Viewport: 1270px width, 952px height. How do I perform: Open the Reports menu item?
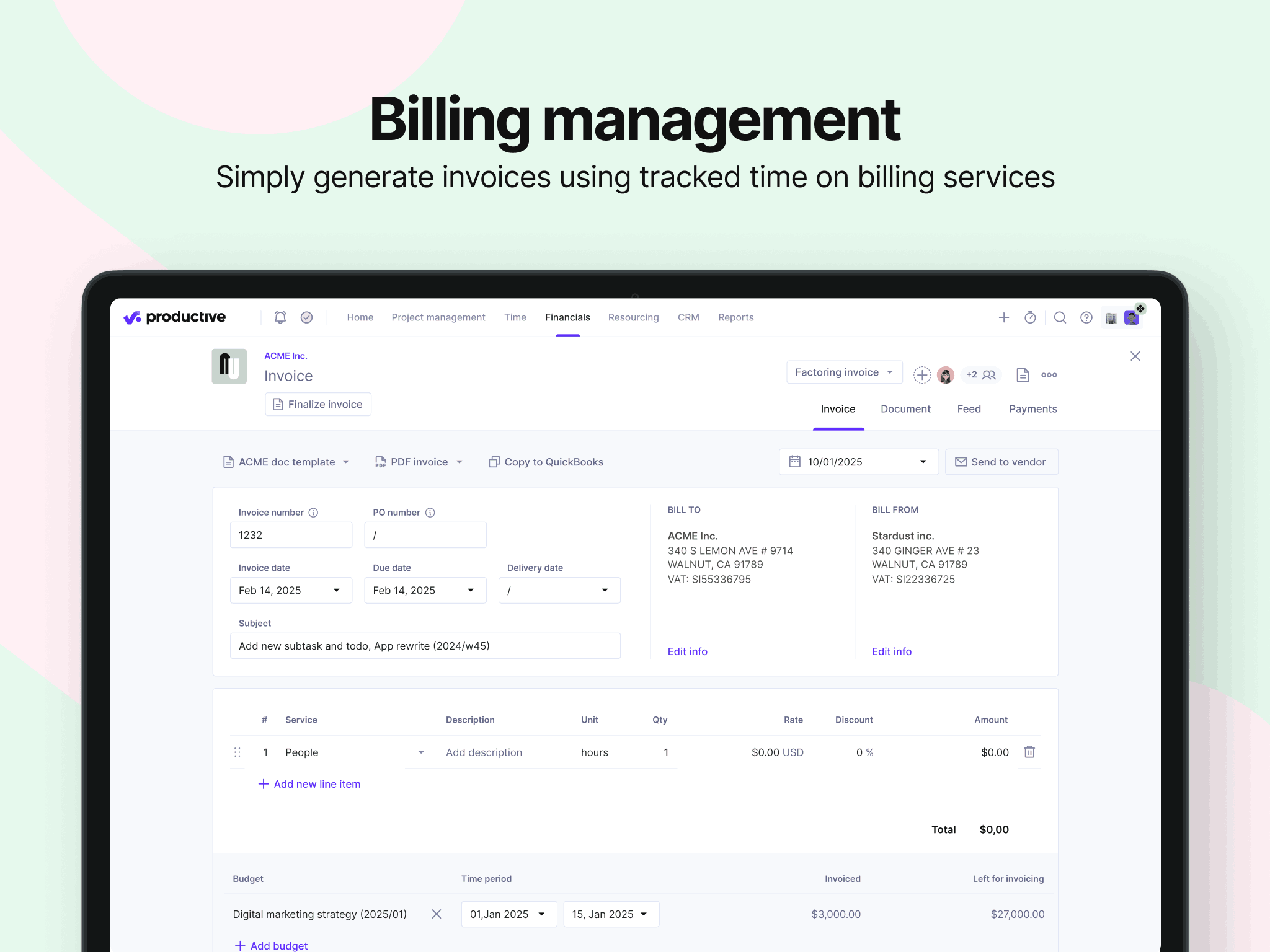[735, 317]
